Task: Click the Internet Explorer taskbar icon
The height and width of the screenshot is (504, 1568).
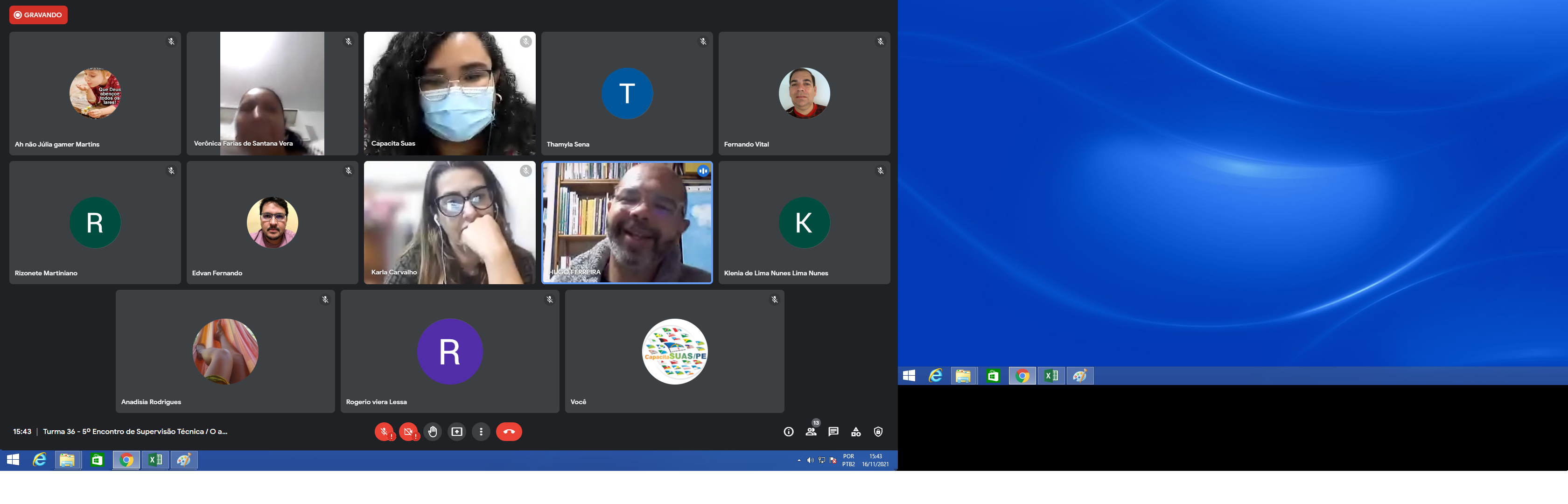Action: [x=40, y=460]
